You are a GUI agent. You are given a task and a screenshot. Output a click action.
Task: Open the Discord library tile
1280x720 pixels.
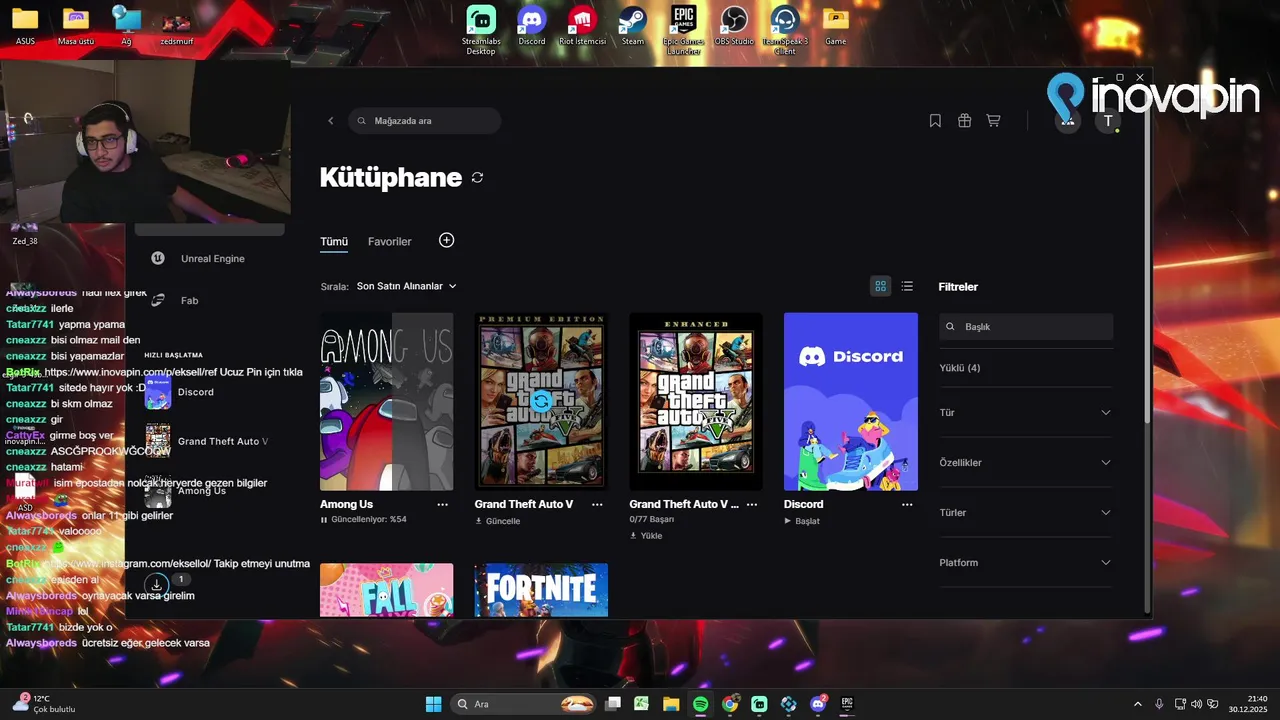[851, 402]
